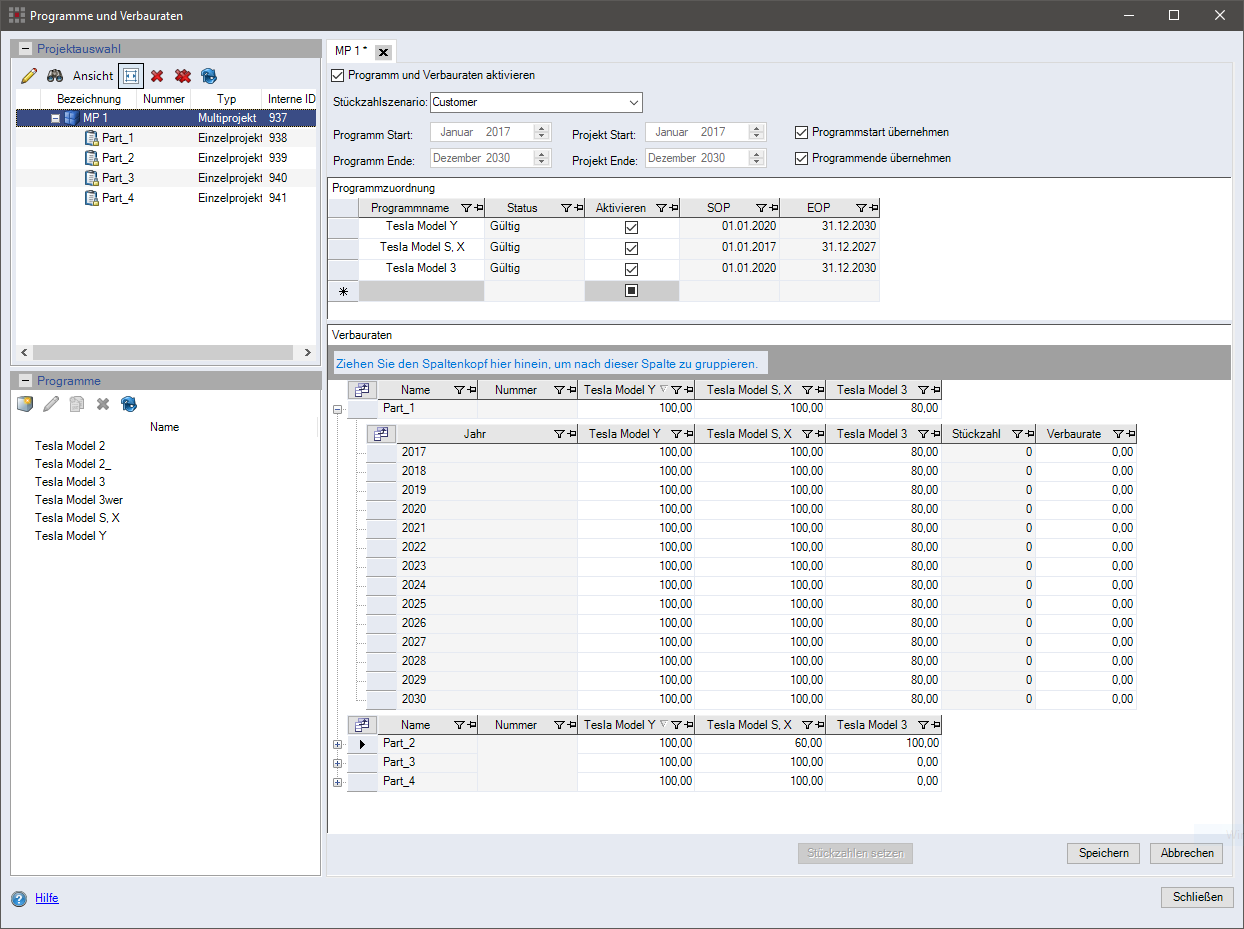Click the column chooser icon beside Jahr
Screen dimensions: 1244x929
(382, 434)
